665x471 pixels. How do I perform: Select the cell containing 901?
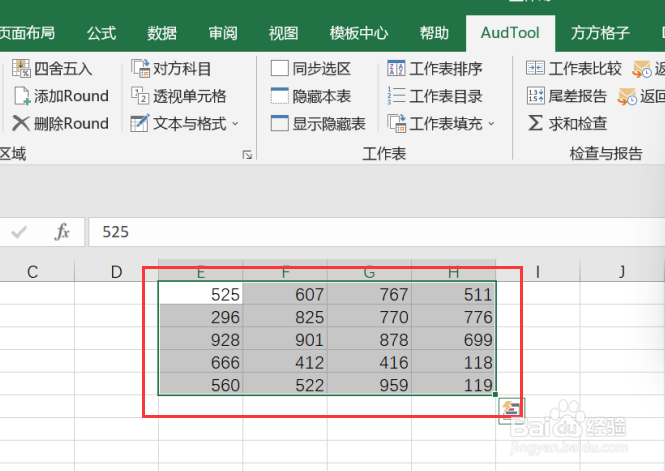[285, 339]
